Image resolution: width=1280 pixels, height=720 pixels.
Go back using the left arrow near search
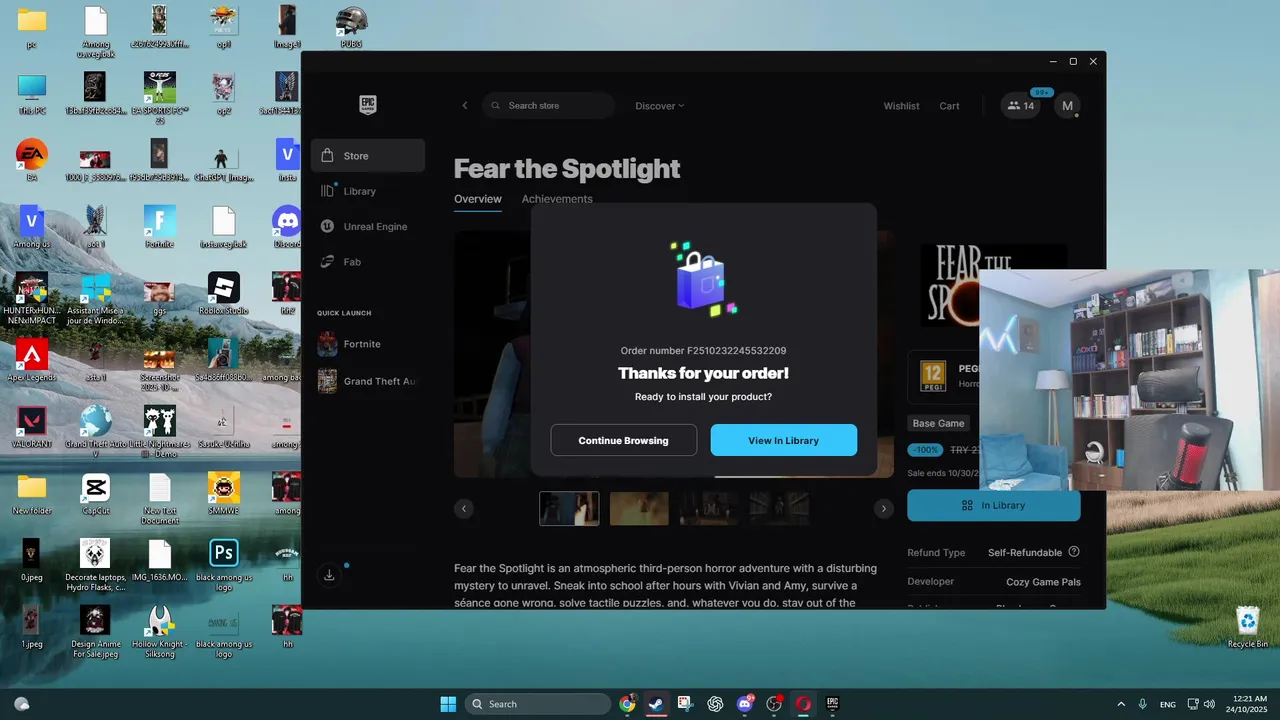coord(464,106)
